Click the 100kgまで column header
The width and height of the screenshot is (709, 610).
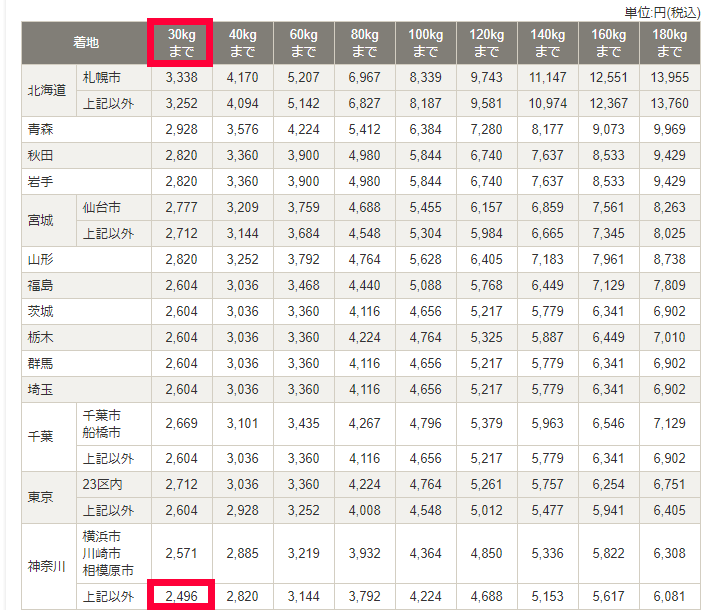coord(425,43)
